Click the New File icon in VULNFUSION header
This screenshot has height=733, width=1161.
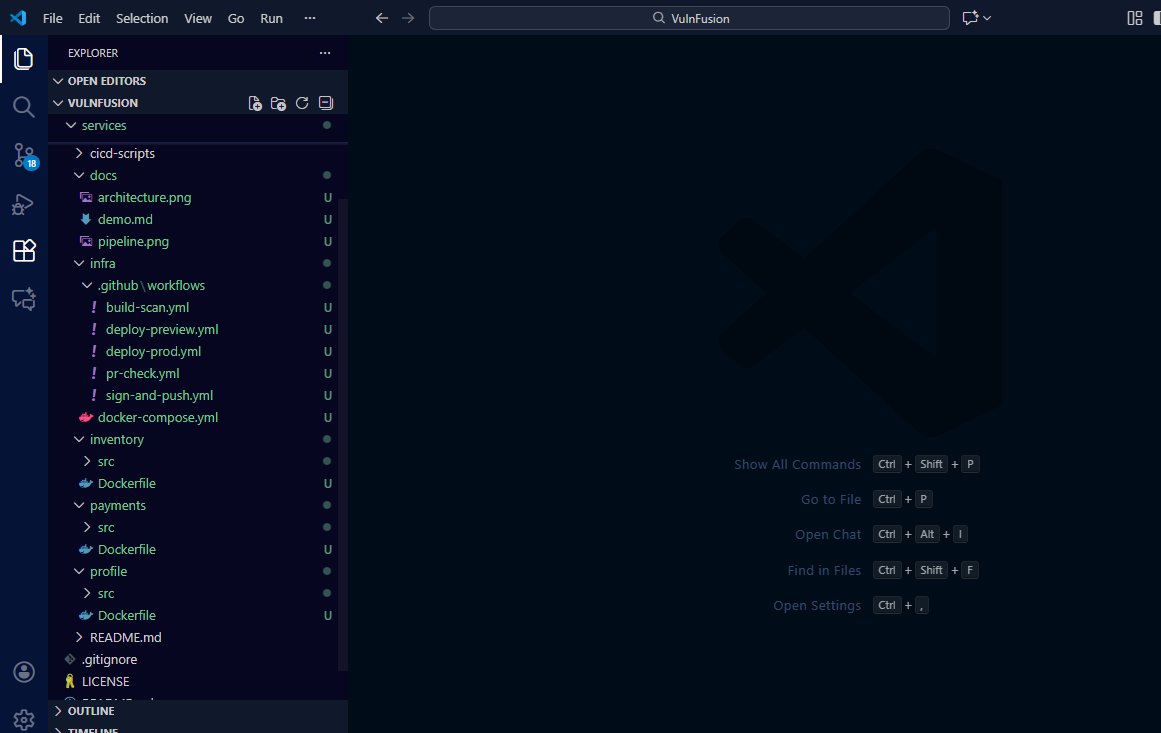tap(255, 103)
